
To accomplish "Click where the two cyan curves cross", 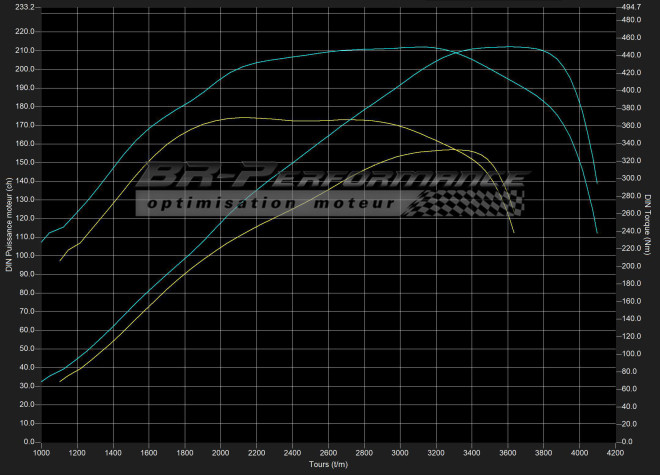I will (456, 52).
